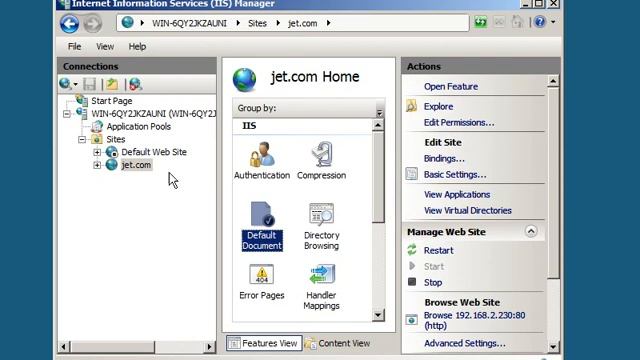Collapse the Sites tree node
Screen dimensions: 640x360
pos(82,140)
